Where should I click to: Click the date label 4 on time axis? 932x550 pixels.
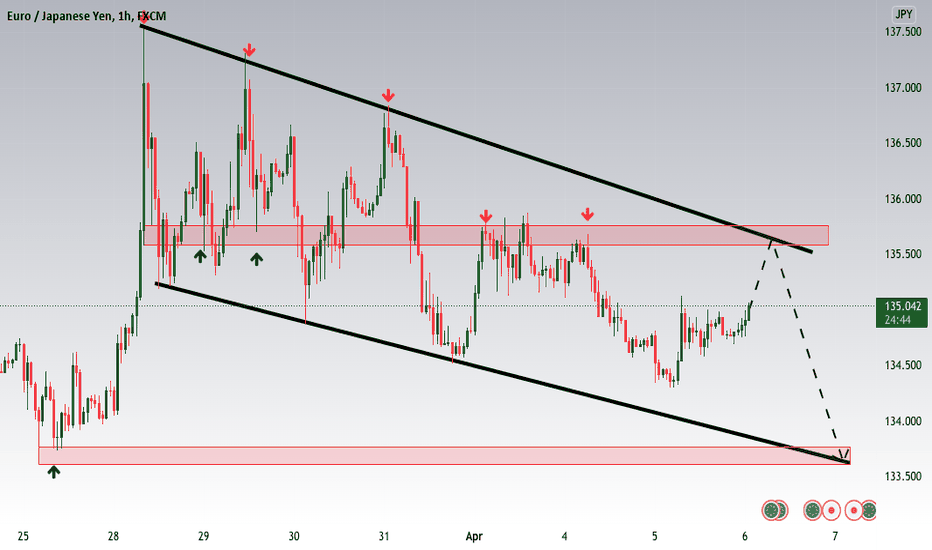pos(564,536)
